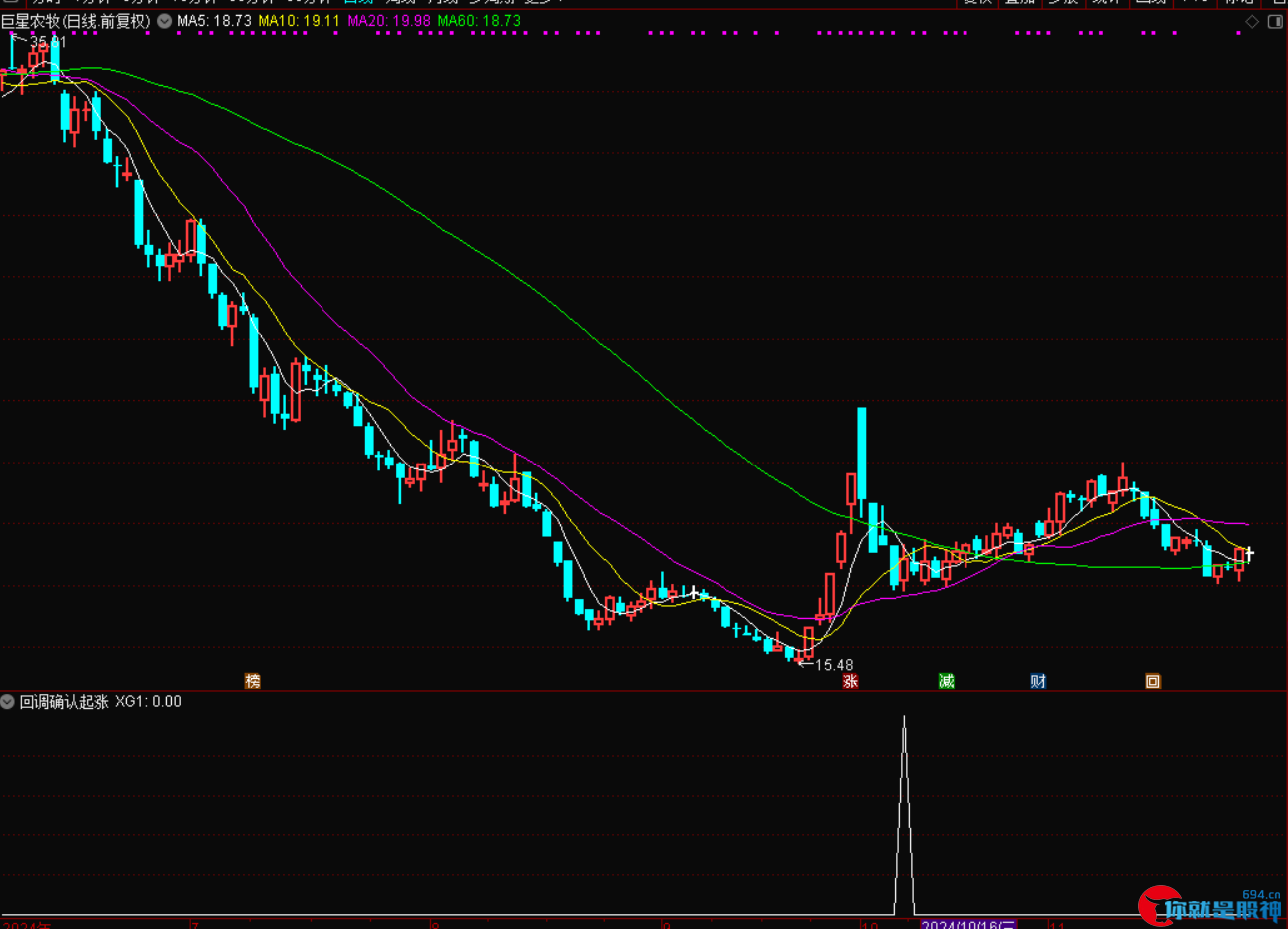Click the 35.01 high price label
Viewport: 1288px width, 929px height.
click(x=48, y=42)
